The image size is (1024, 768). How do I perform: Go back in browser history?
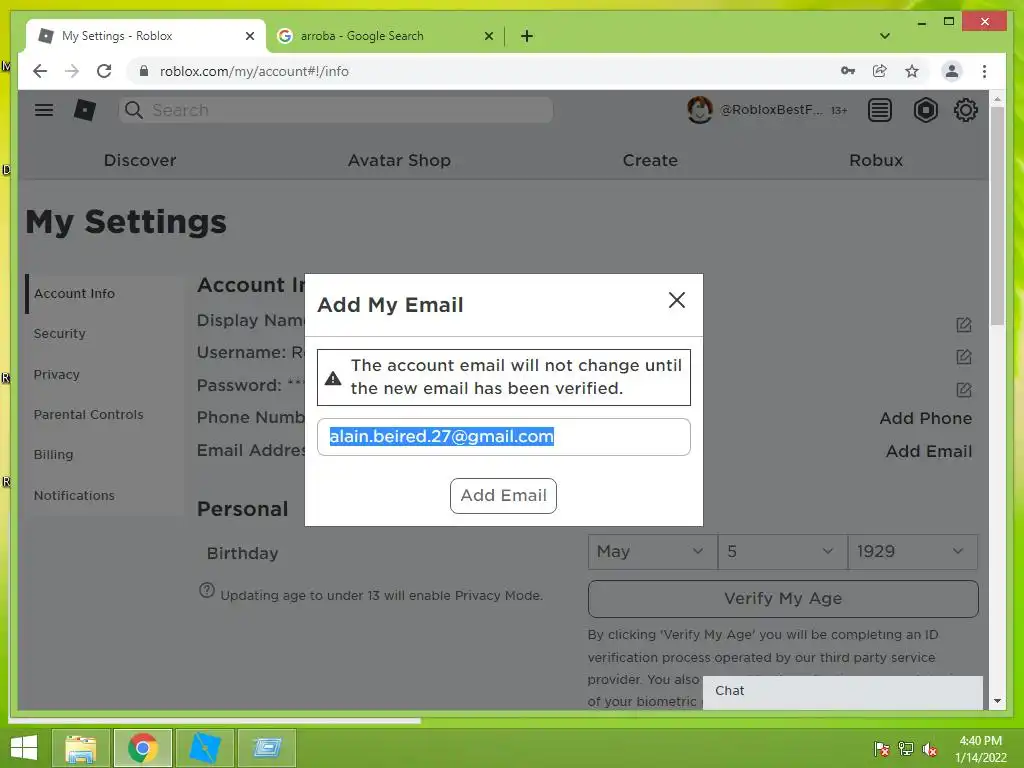(x=40, y=71)
